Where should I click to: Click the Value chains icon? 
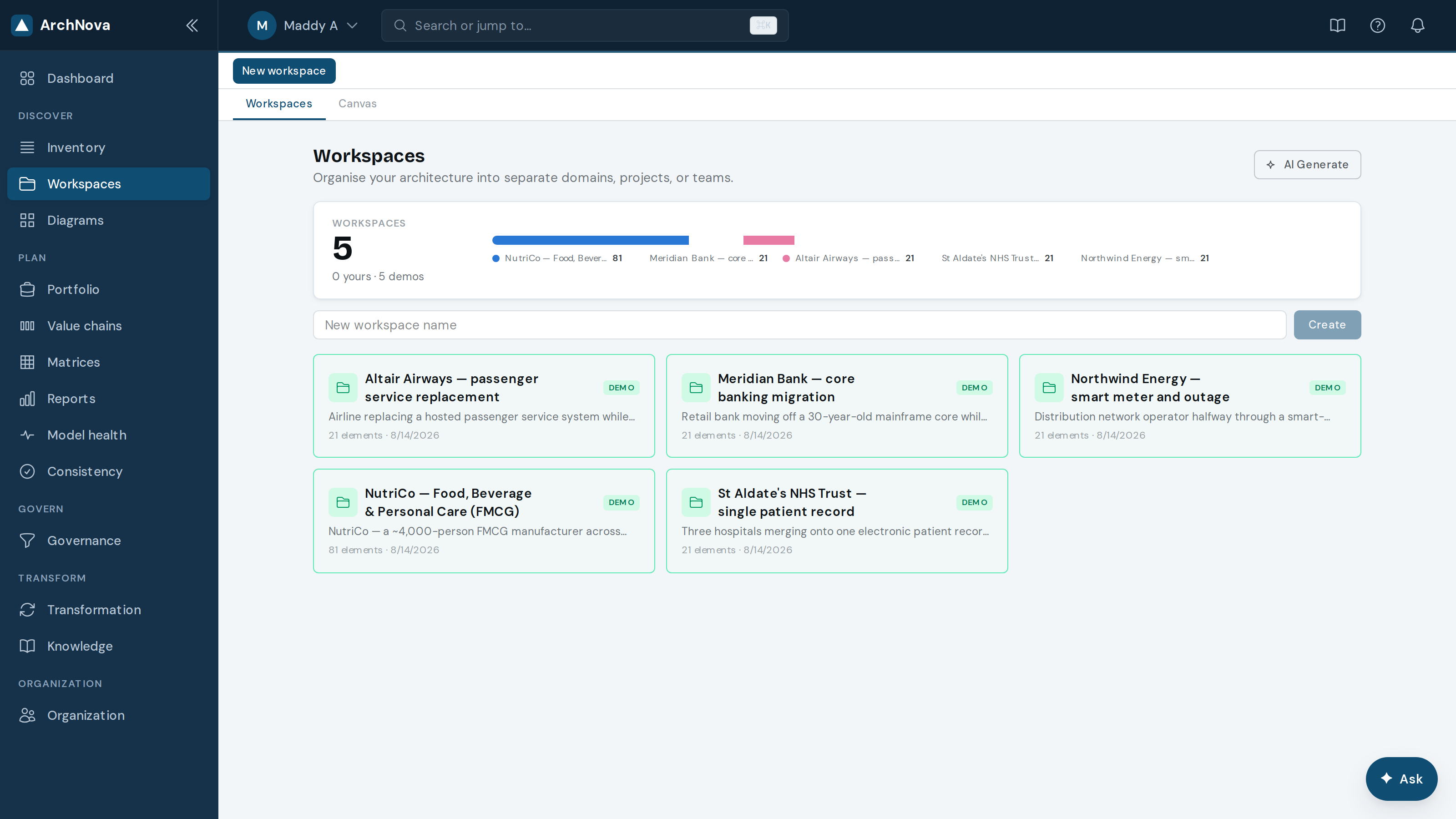pyautogui.click(x=27, y=326)
